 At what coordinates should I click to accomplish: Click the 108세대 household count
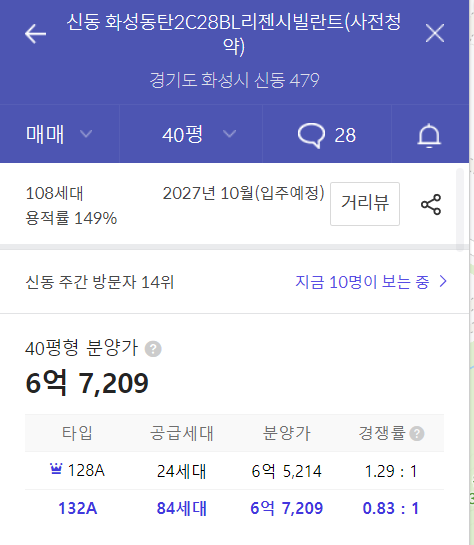(55, 193)
